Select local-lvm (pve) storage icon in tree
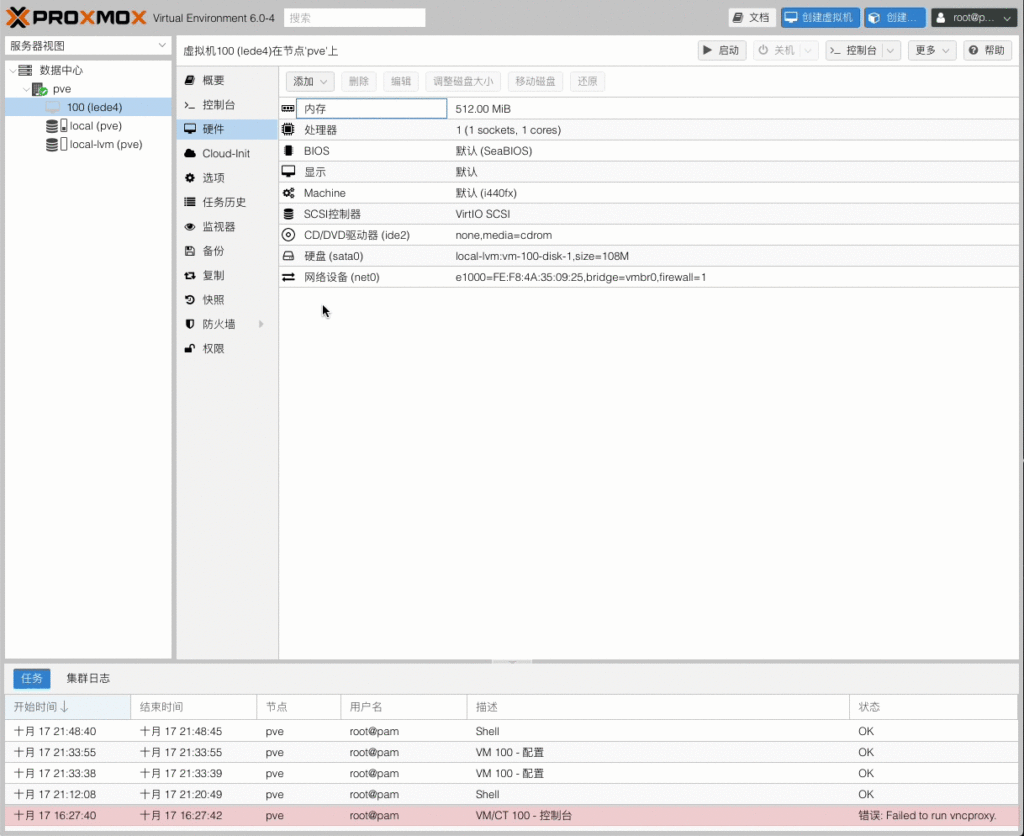 point(53,144)
